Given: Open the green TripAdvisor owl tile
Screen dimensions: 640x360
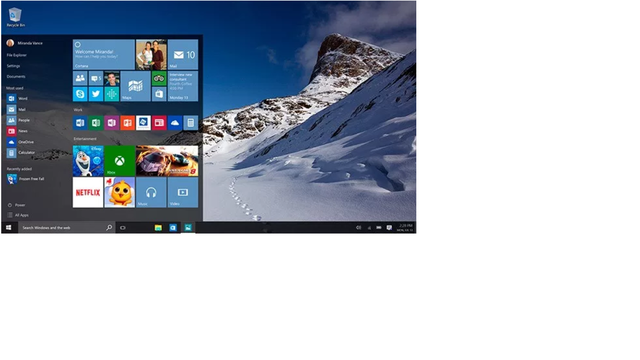Looking at the screenshot, I should click(159, 78).
